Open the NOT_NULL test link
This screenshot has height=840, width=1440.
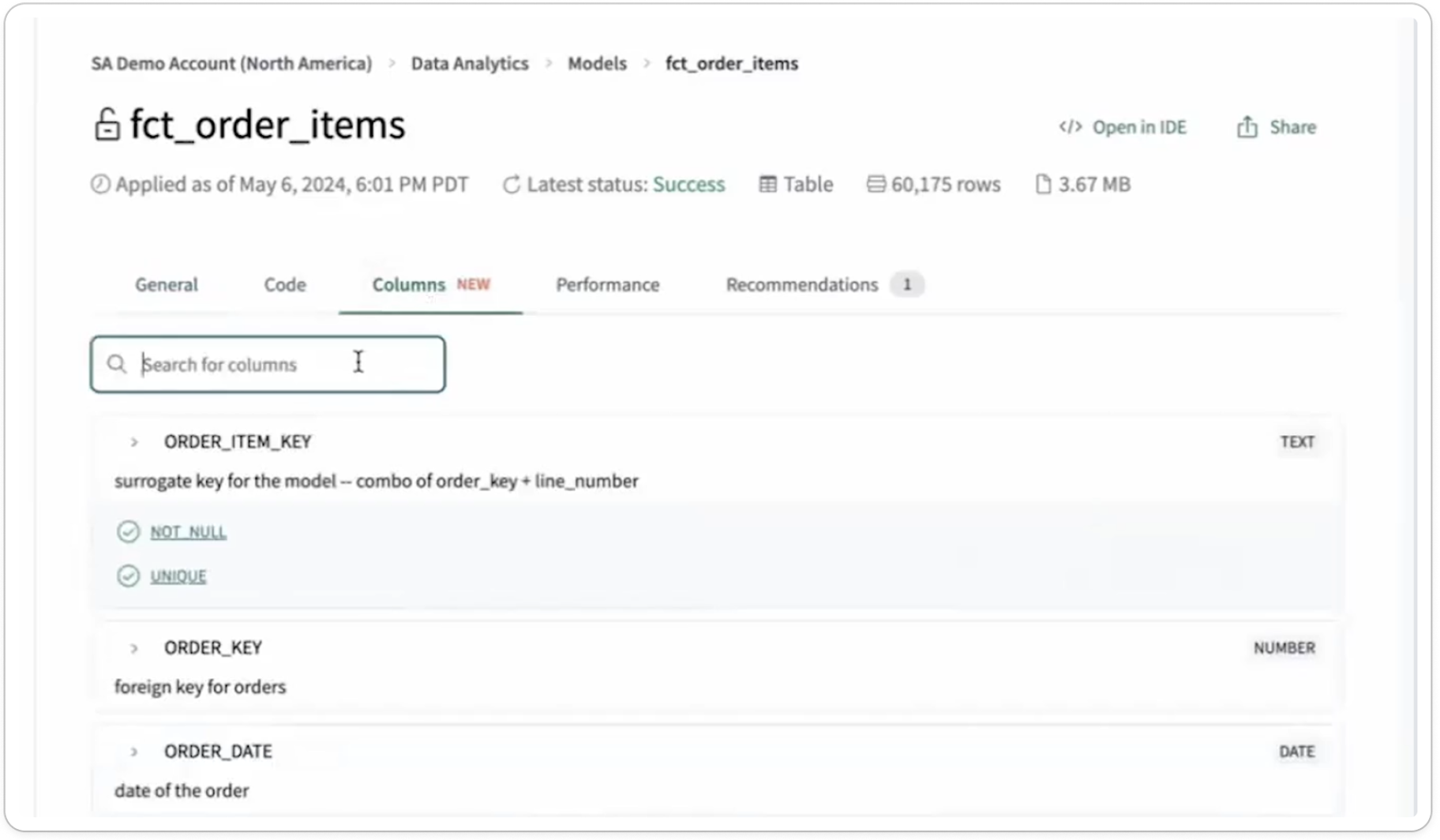[188, 531]
